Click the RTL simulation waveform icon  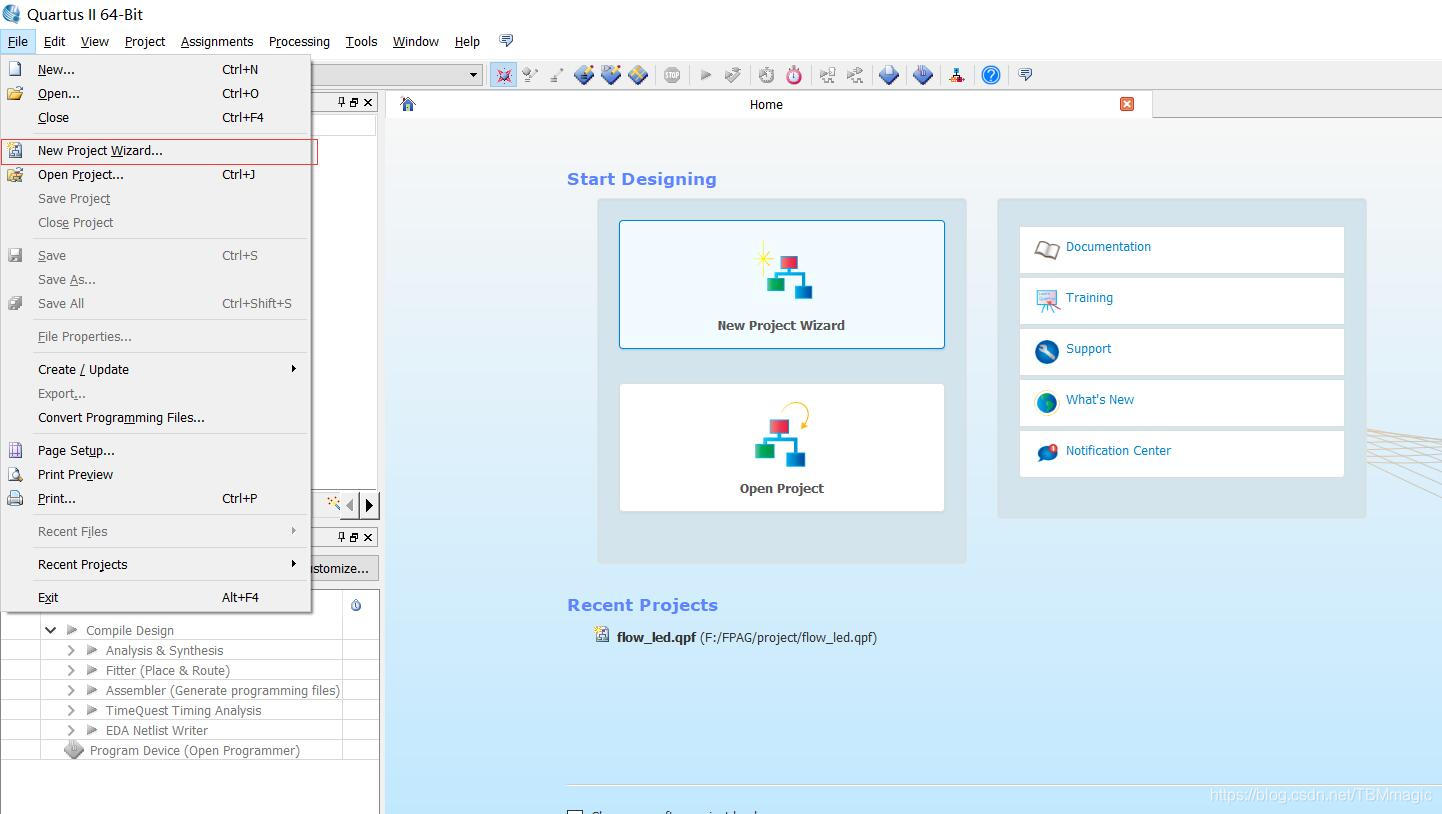coord(827,75)
